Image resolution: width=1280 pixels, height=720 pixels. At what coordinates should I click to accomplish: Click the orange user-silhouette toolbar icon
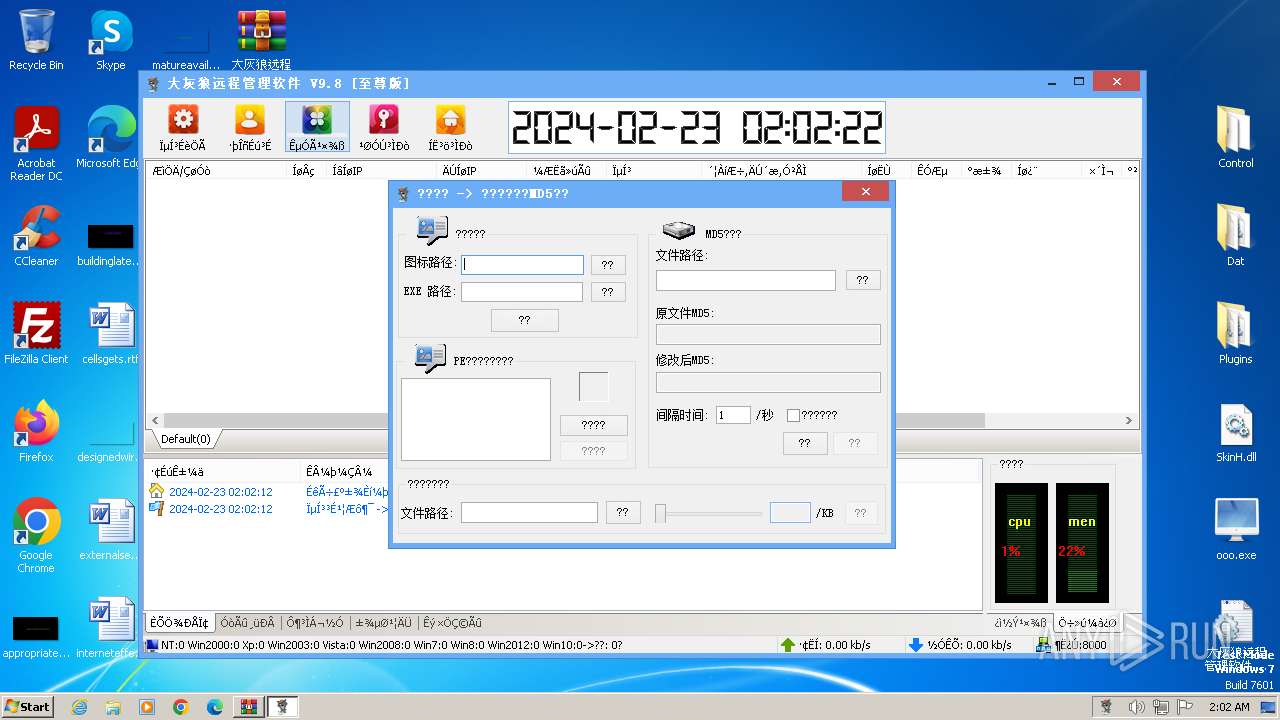tap(249, 120)
